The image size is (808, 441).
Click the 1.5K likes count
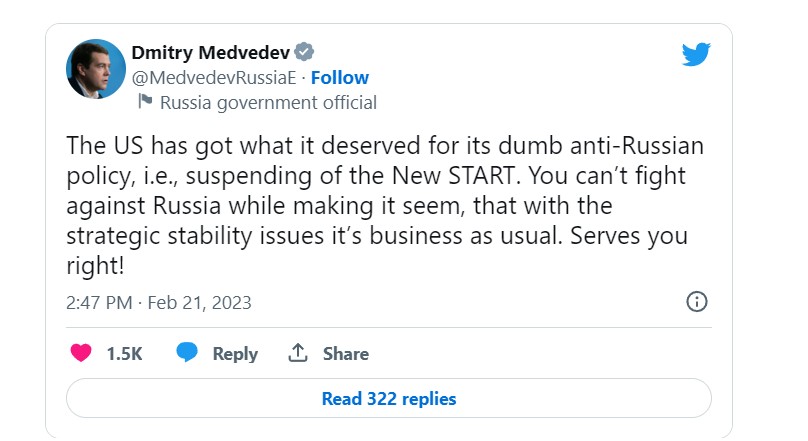coord(124,354)
